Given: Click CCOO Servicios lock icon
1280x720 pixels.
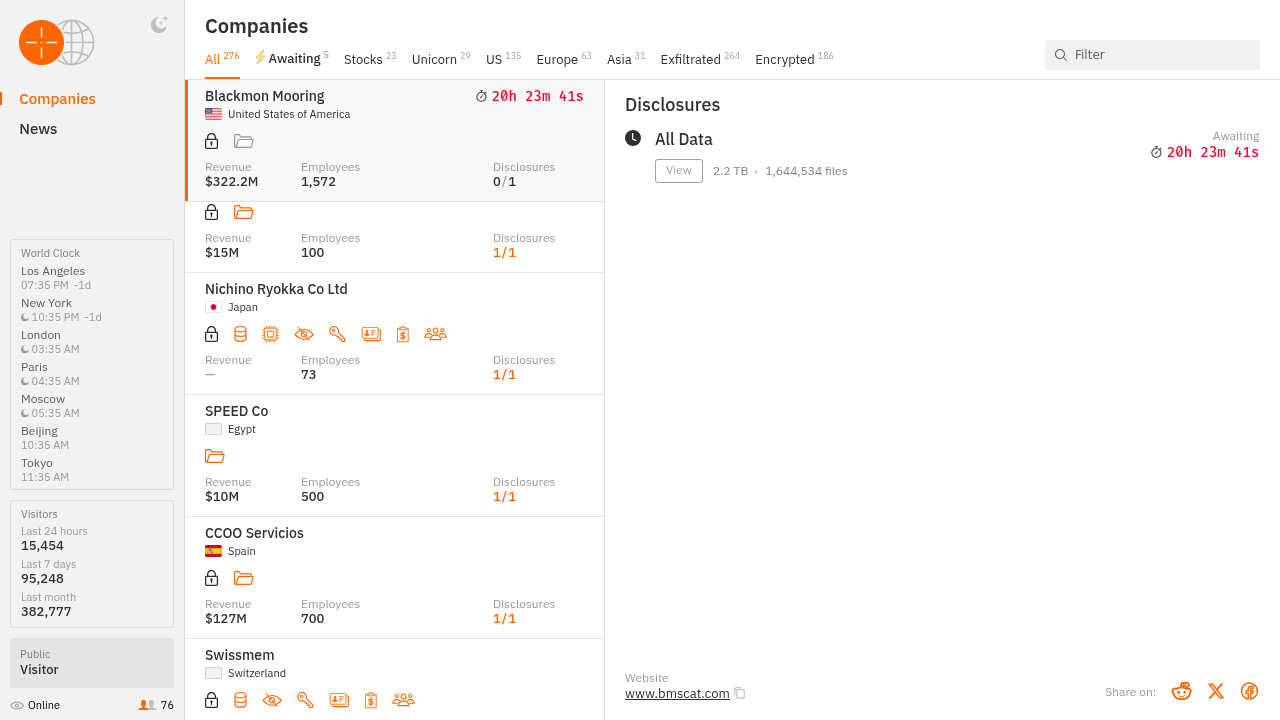Looking at the screenshot, I should pyautogui.click(x=211, y=578).
